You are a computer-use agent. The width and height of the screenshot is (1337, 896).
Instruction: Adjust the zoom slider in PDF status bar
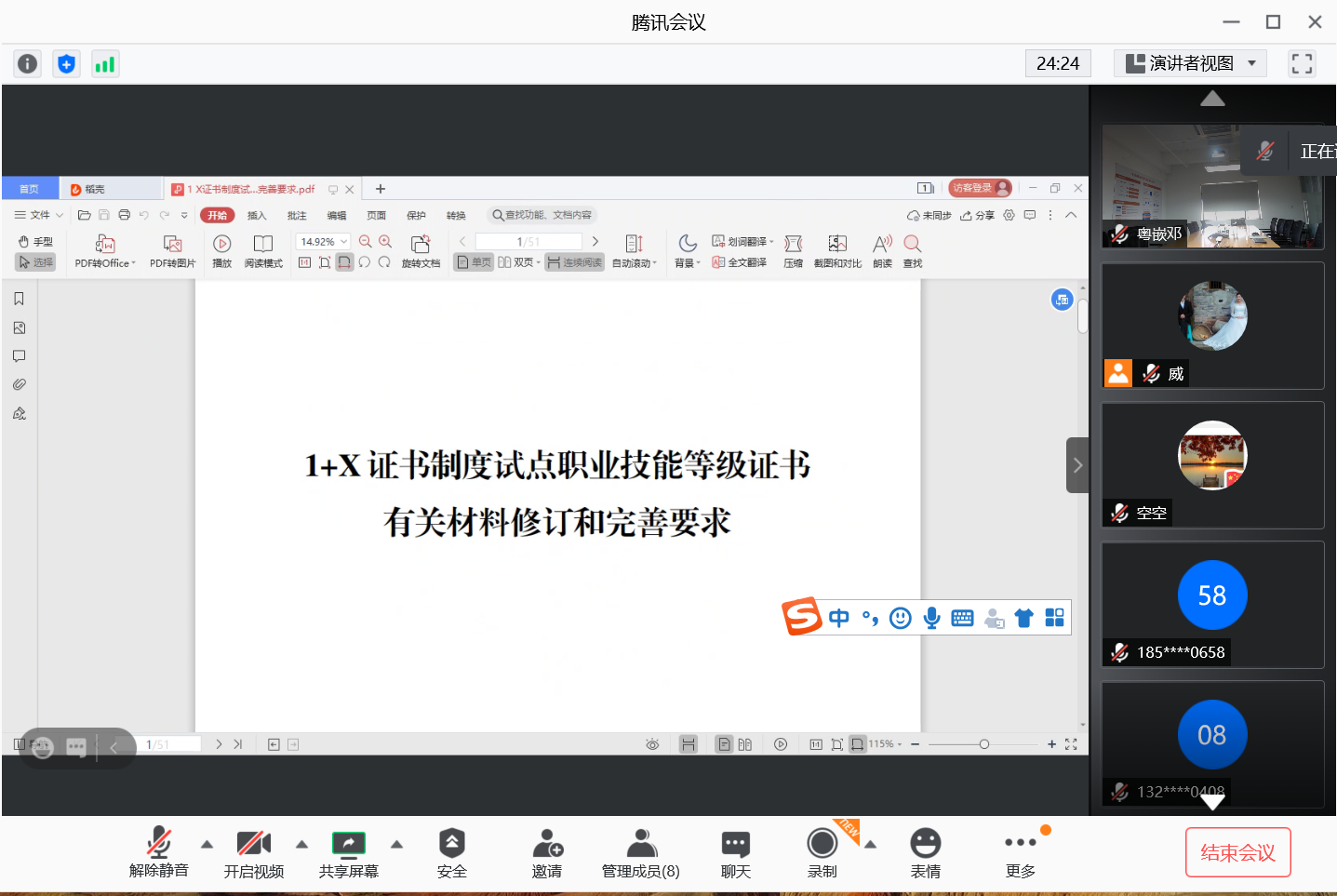coord(983,744)
